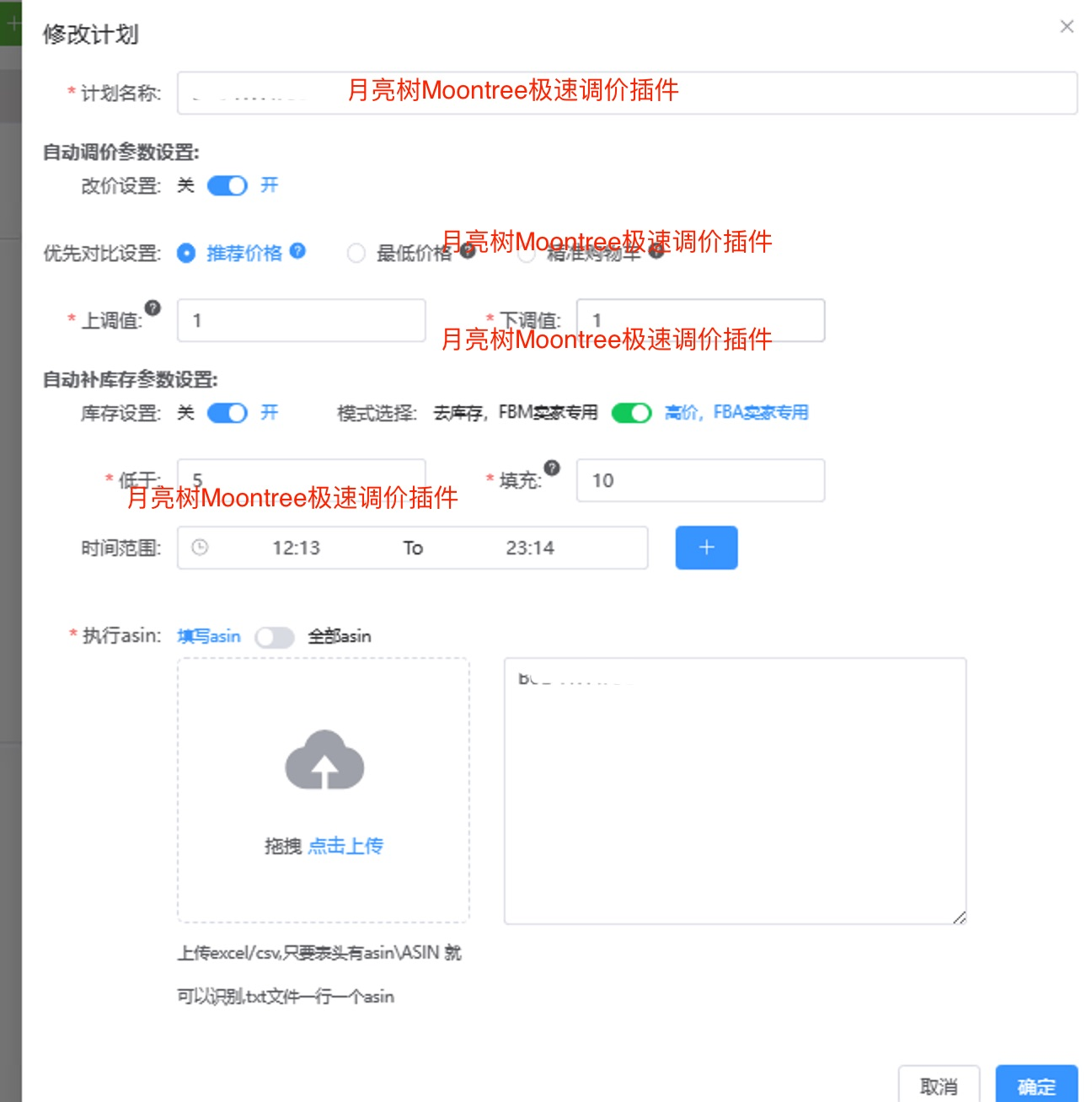Toggle the 模式选择 green switch
1092x1102 pixels.
click(x=632, y=413)
